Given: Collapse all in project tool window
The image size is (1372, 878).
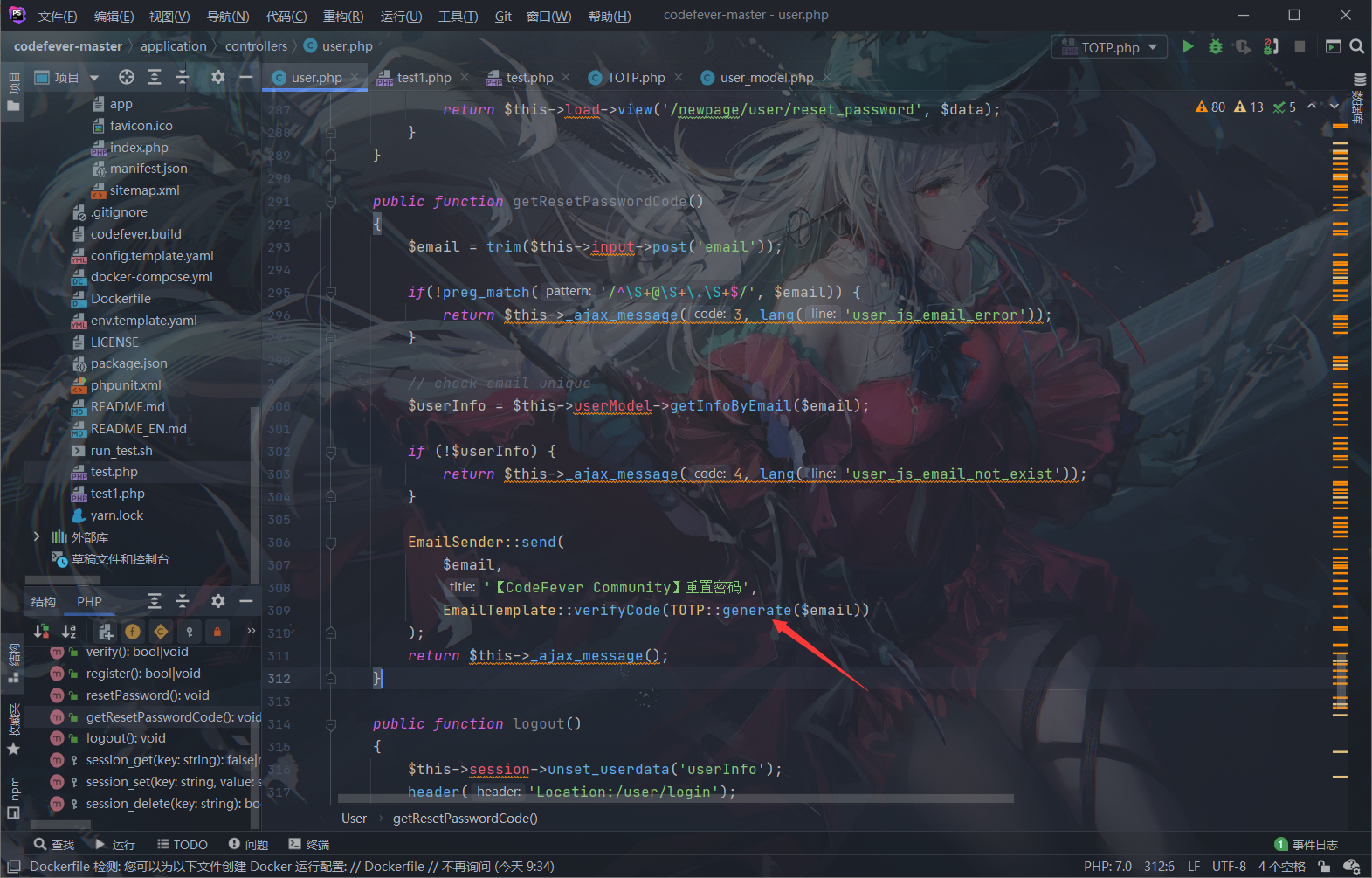Looking at the screenshot, I should point(183,77).
